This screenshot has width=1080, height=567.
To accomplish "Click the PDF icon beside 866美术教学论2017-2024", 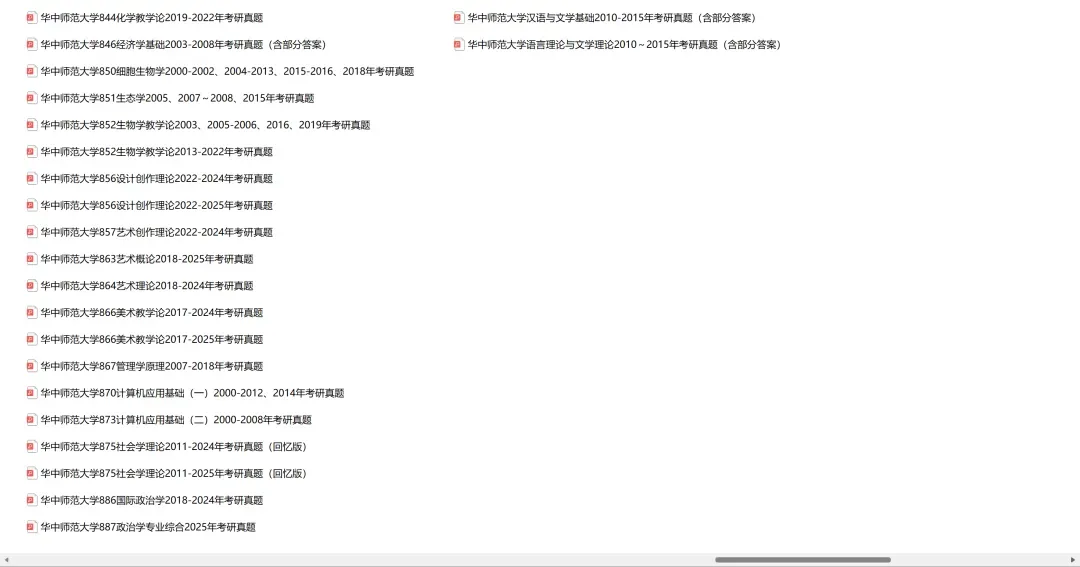I will [x=31, y=313].
